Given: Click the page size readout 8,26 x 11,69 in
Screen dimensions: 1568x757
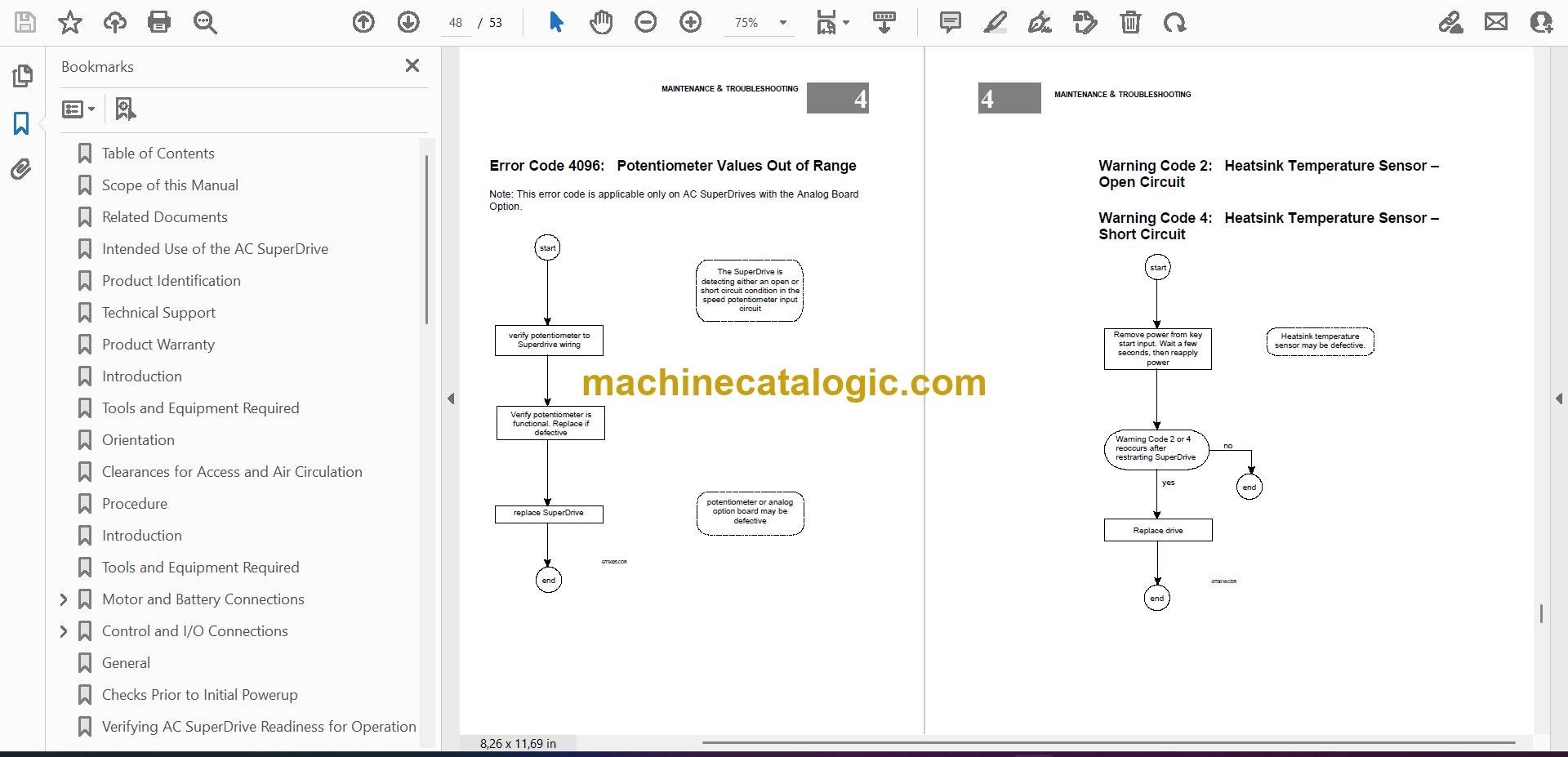Looking at the screenshot, I should click(x=518, y=744).
